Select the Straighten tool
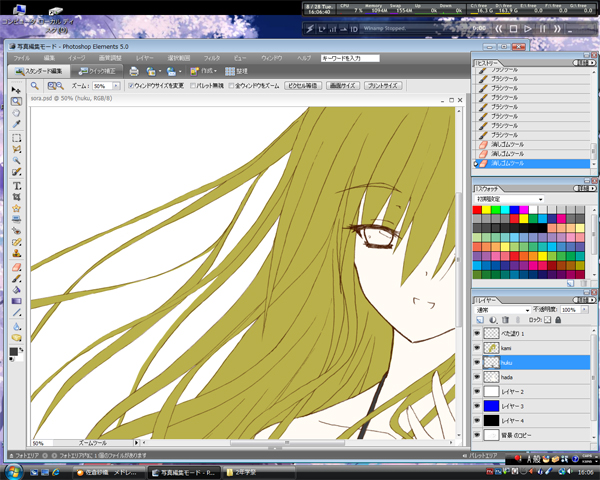 pyautogui.click(x=16, y=219)
